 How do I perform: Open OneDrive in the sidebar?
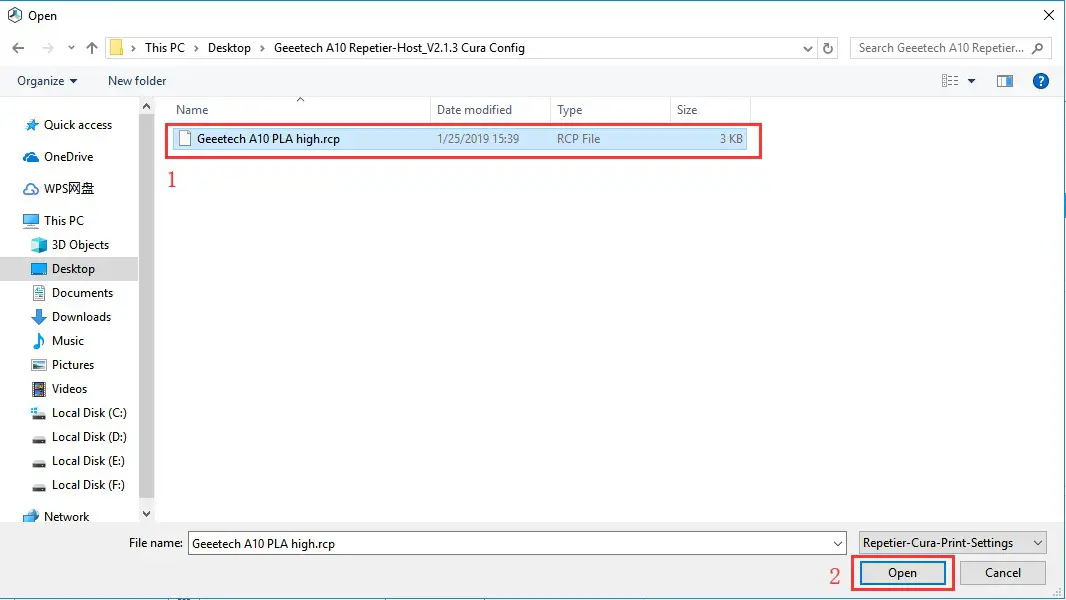[68, 157]
